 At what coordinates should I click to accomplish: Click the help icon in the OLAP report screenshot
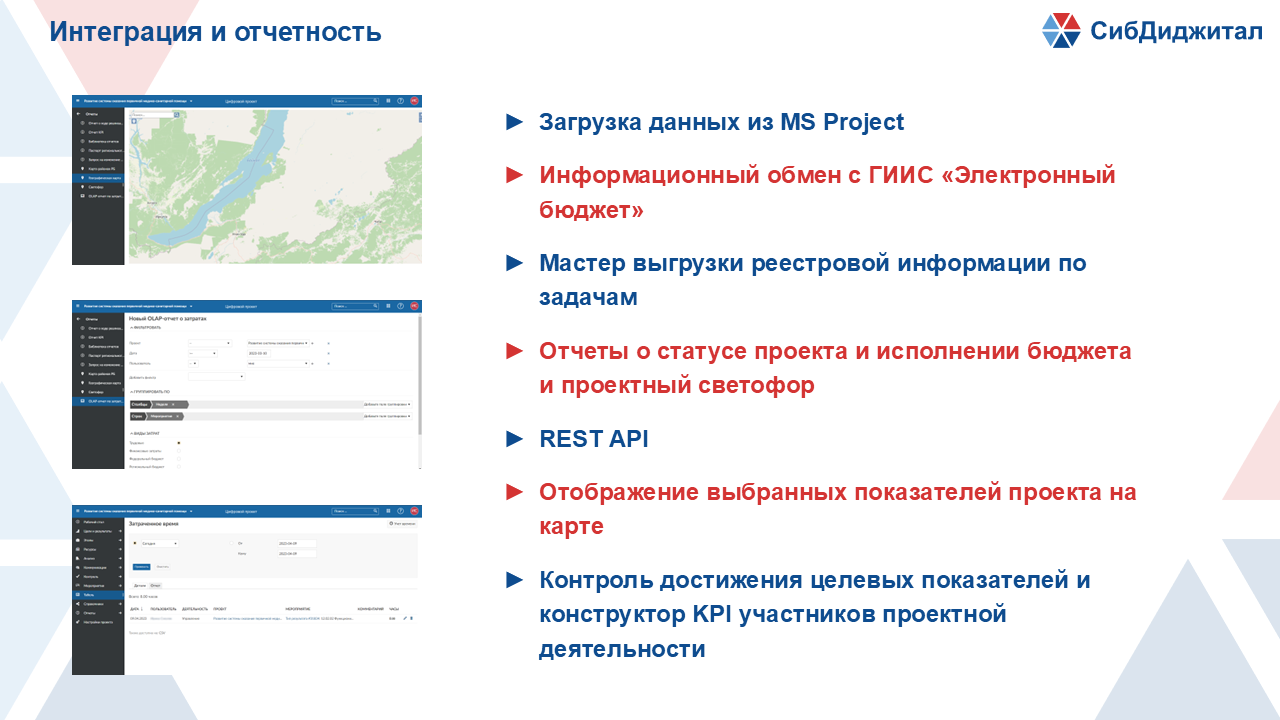[400, 306]
